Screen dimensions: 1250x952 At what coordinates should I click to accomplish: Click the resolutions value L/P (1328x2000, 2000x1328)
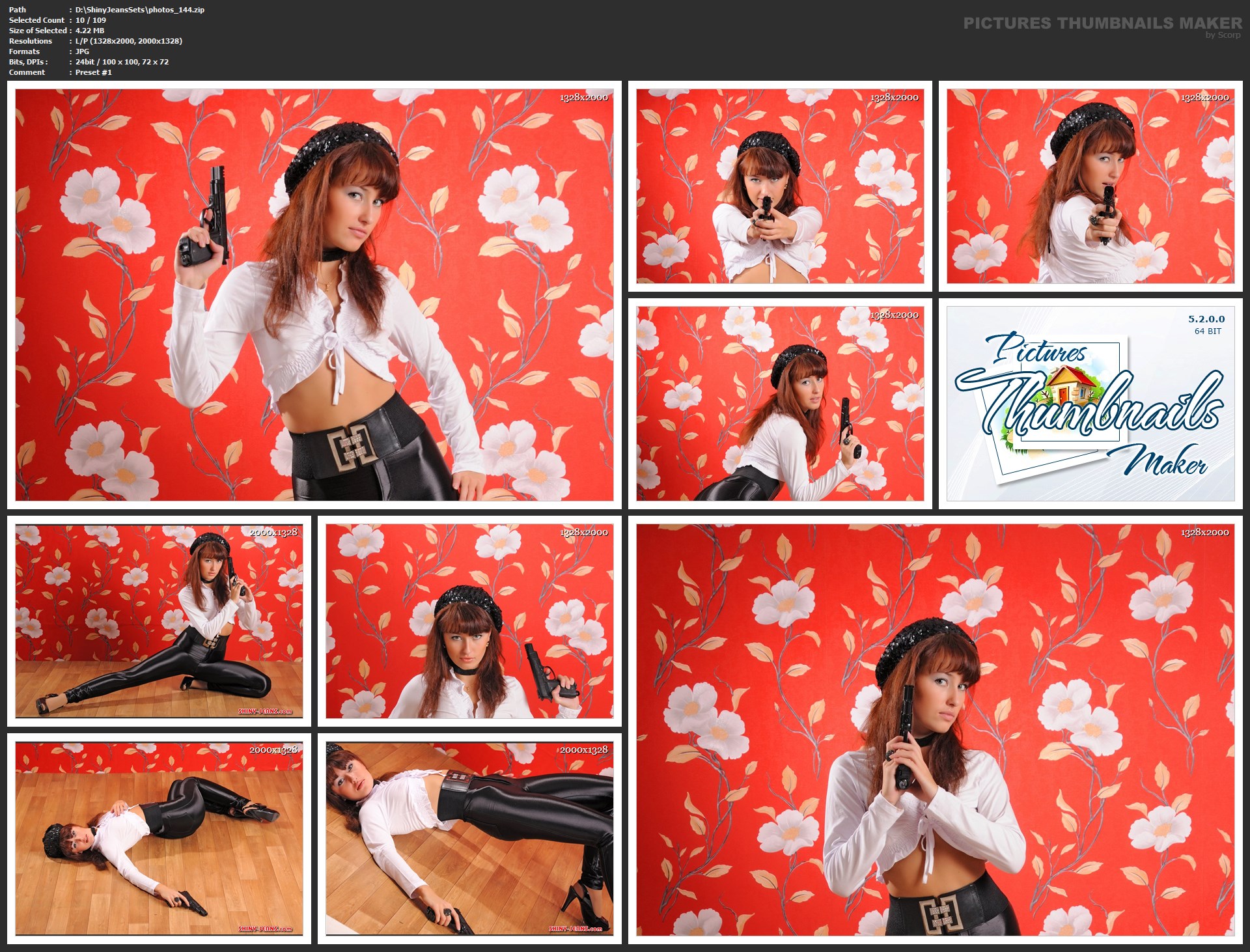[x=129, y=41]
